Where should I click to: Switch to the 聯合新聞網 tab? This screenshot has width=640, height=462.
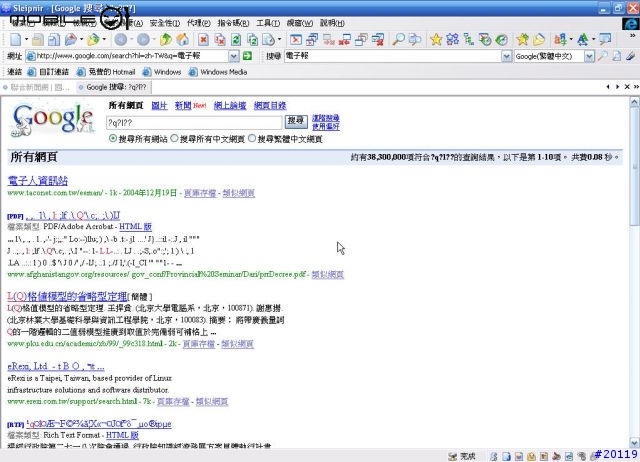[x=38, y=87]
